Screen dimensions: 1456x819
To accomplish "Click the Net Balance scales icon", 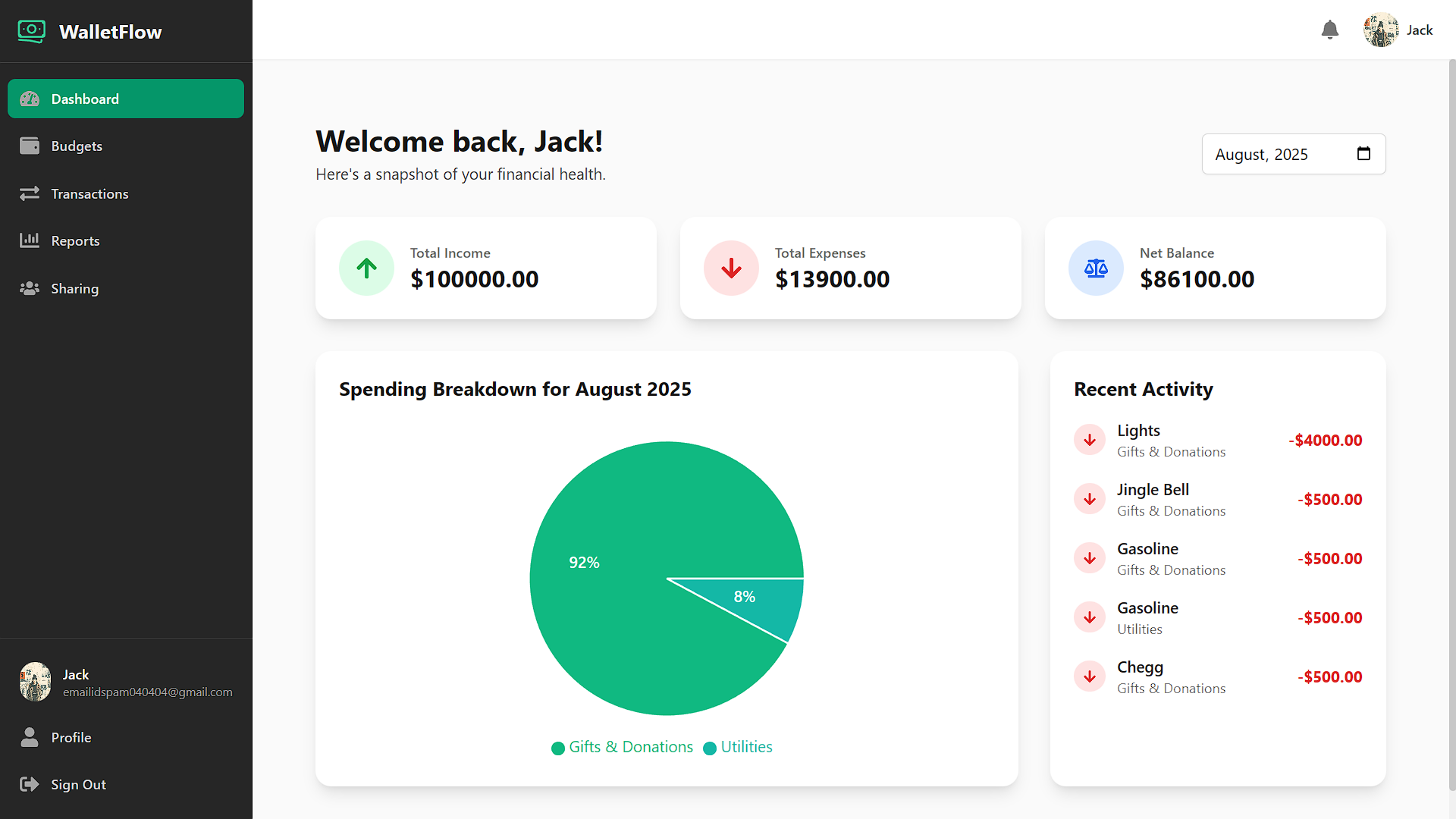I will point(1096,268).
